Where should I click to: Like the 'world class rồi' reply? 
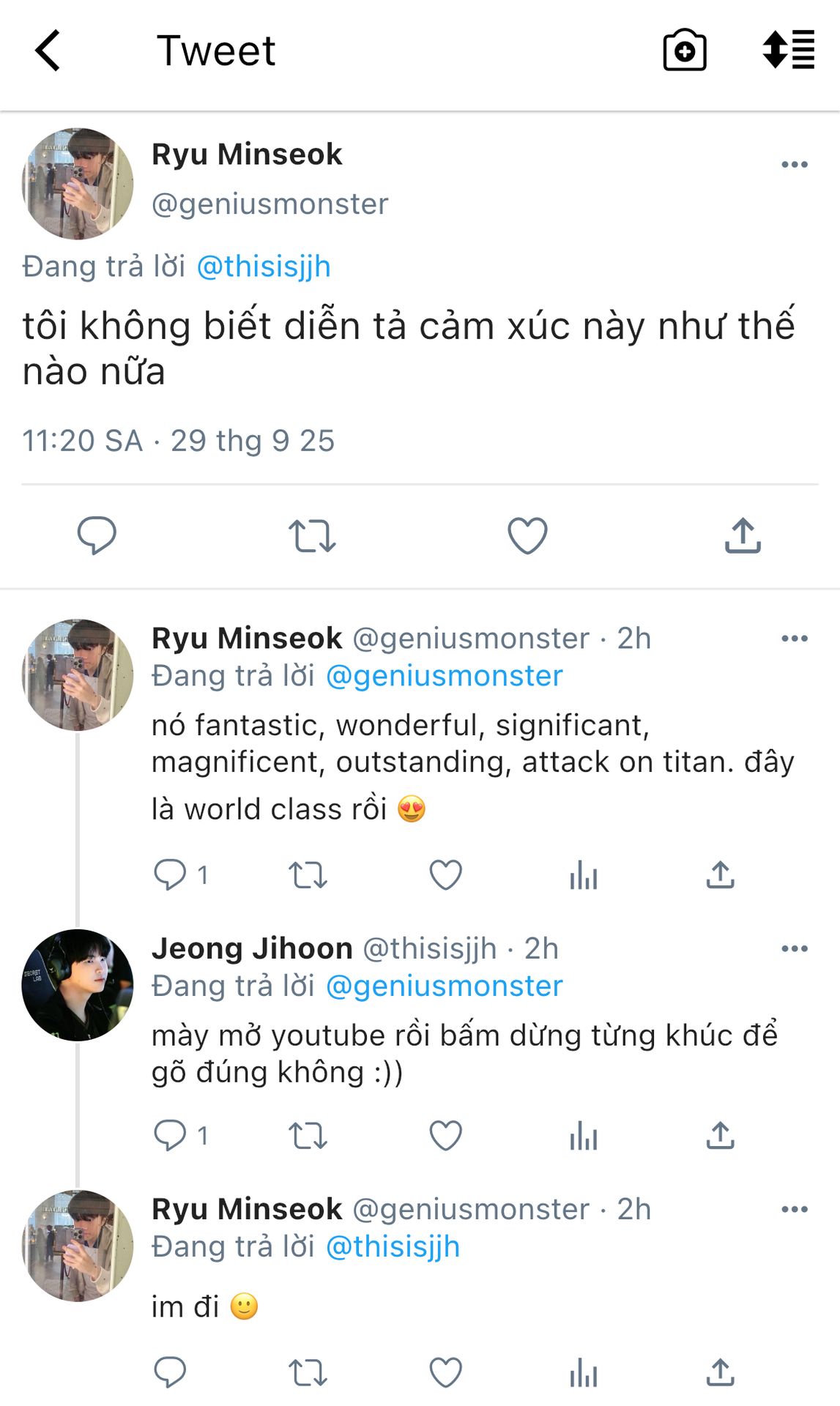point(445,875)
